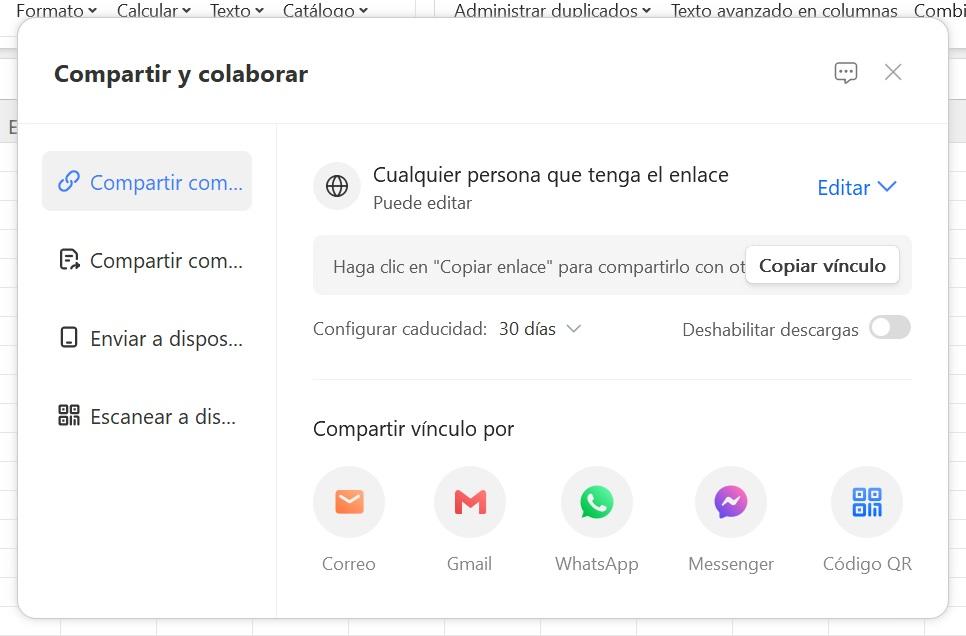The width and height of the screenshot is (966, 636).
Task: Generate a Código QR for sharing
Action: coord(866,502)
